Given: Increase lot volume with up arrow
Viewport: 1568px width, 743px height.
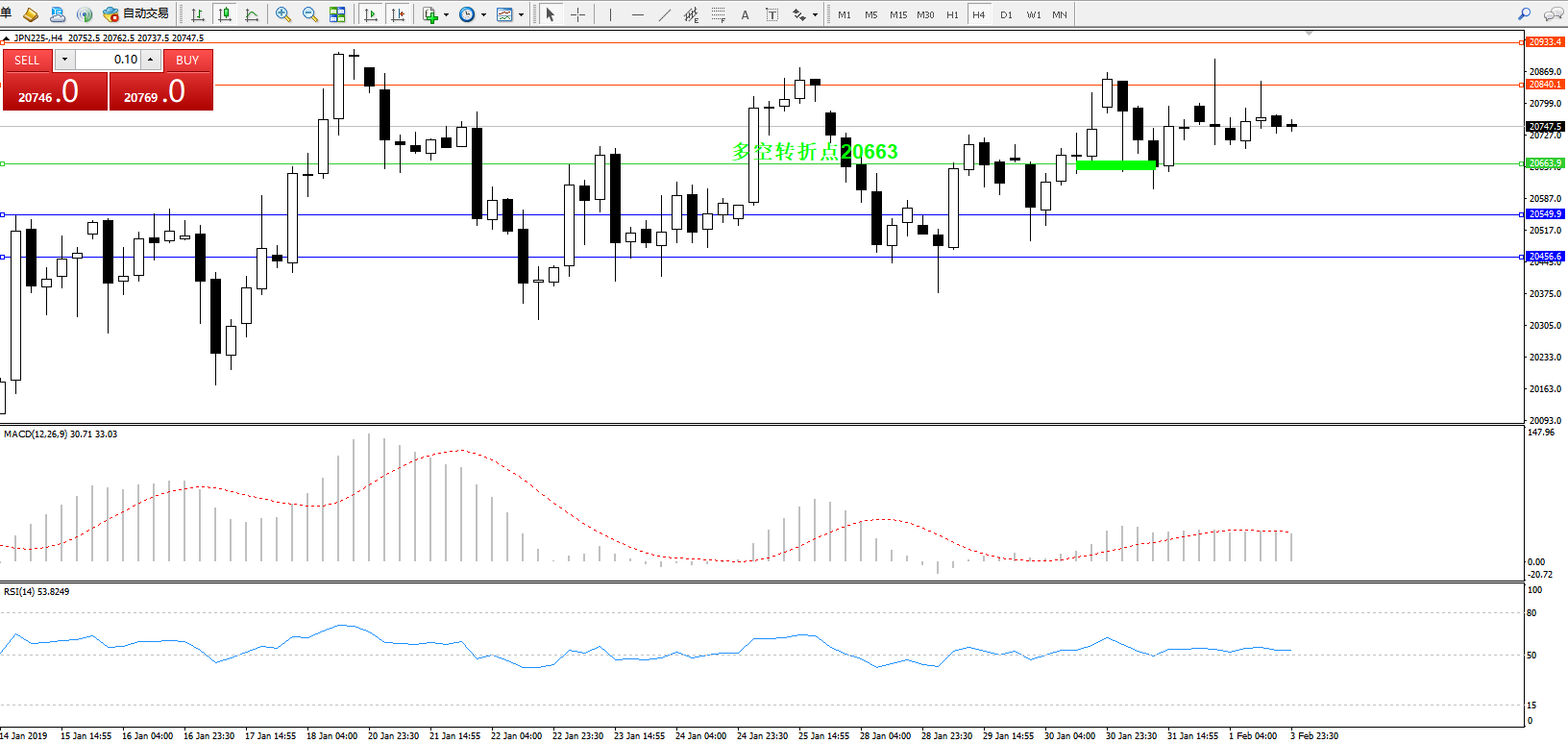Looking at the screenshot, I should 151,60.
